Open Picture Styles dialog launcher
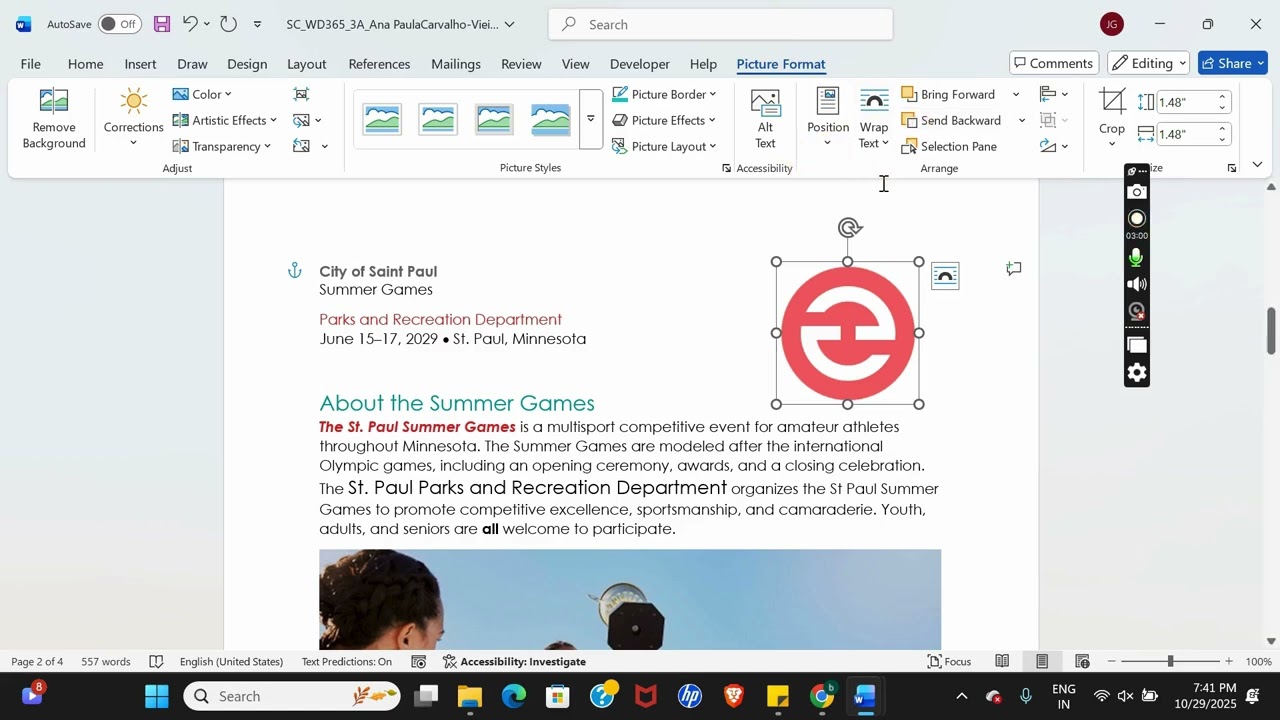1280x720 pixels. pos(726,168)
